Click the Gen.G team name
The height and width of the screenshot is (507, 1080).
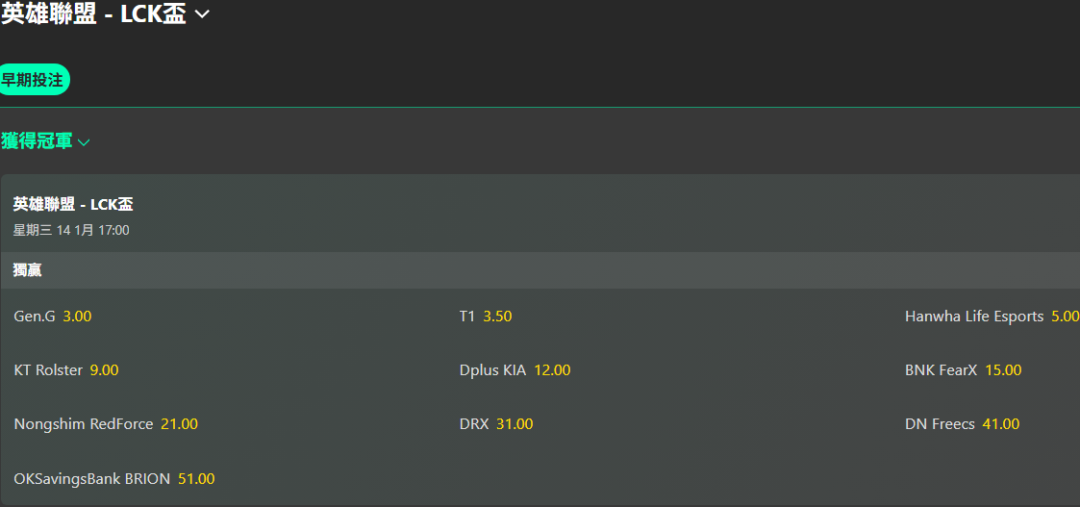pos(35,316)
